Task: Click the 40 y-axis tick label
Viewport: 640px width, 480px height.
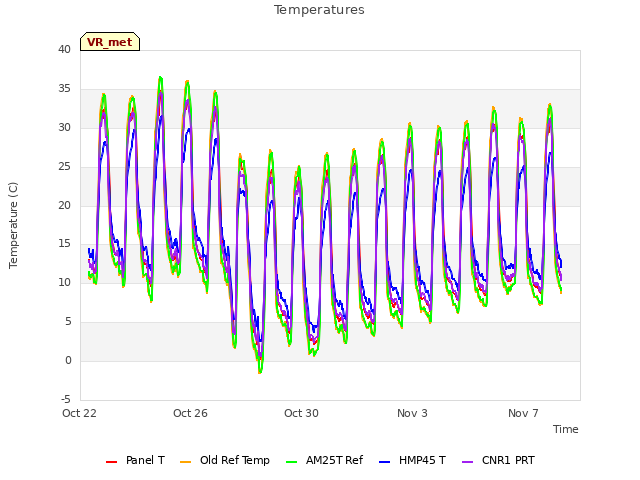Action: [x=64, y=49]
